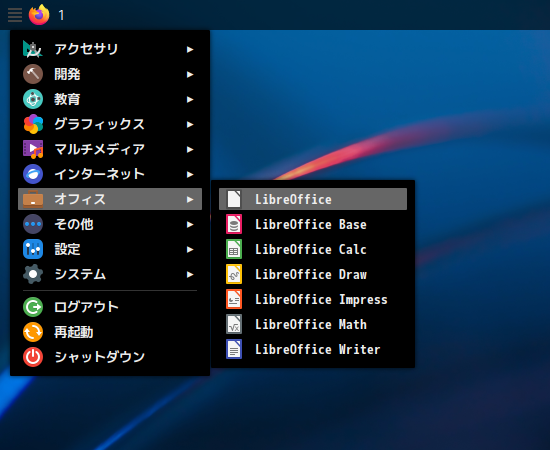
Task: Click the その他 three-dots icon
Action: click(x=33, y=224)
